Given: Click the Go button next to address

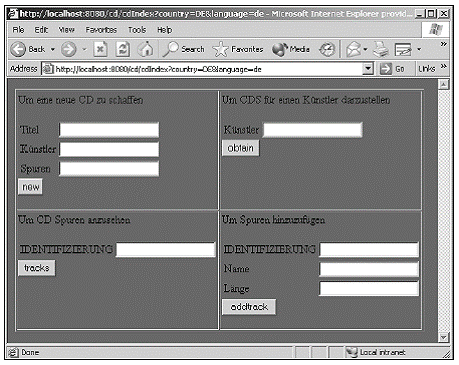Looking at the screenshot, I should coord(392,69).
